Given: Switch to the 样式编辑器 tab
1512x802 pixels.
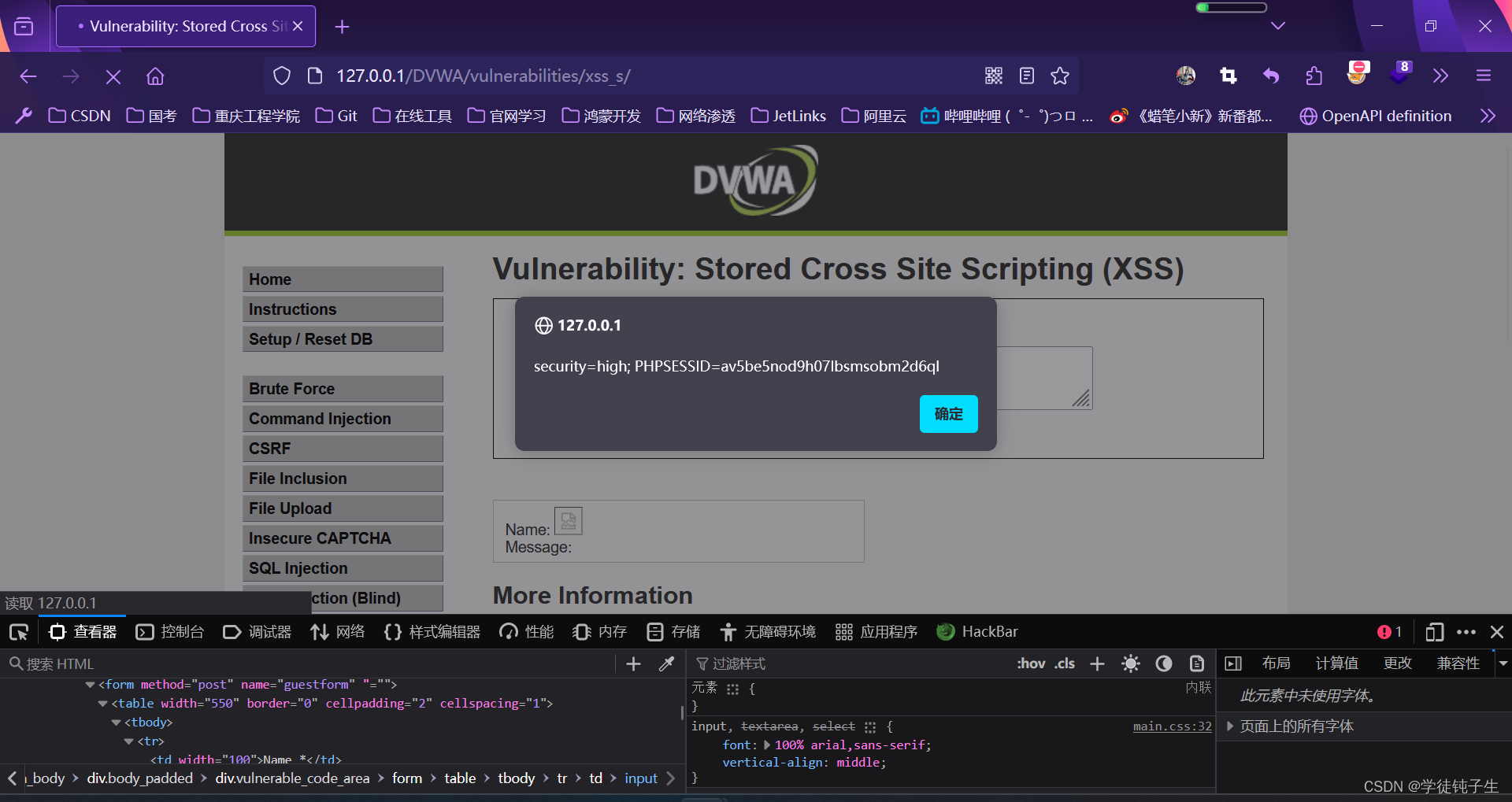Looking at the screenshot, I should pyautogui.click(x=432, y=632).
